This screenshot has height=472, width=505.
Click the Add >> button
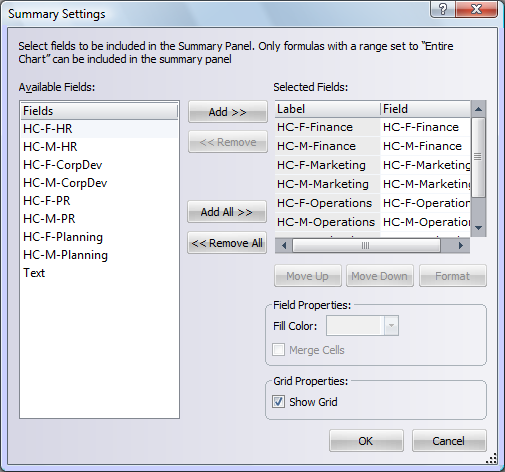[x=228, y=112]
